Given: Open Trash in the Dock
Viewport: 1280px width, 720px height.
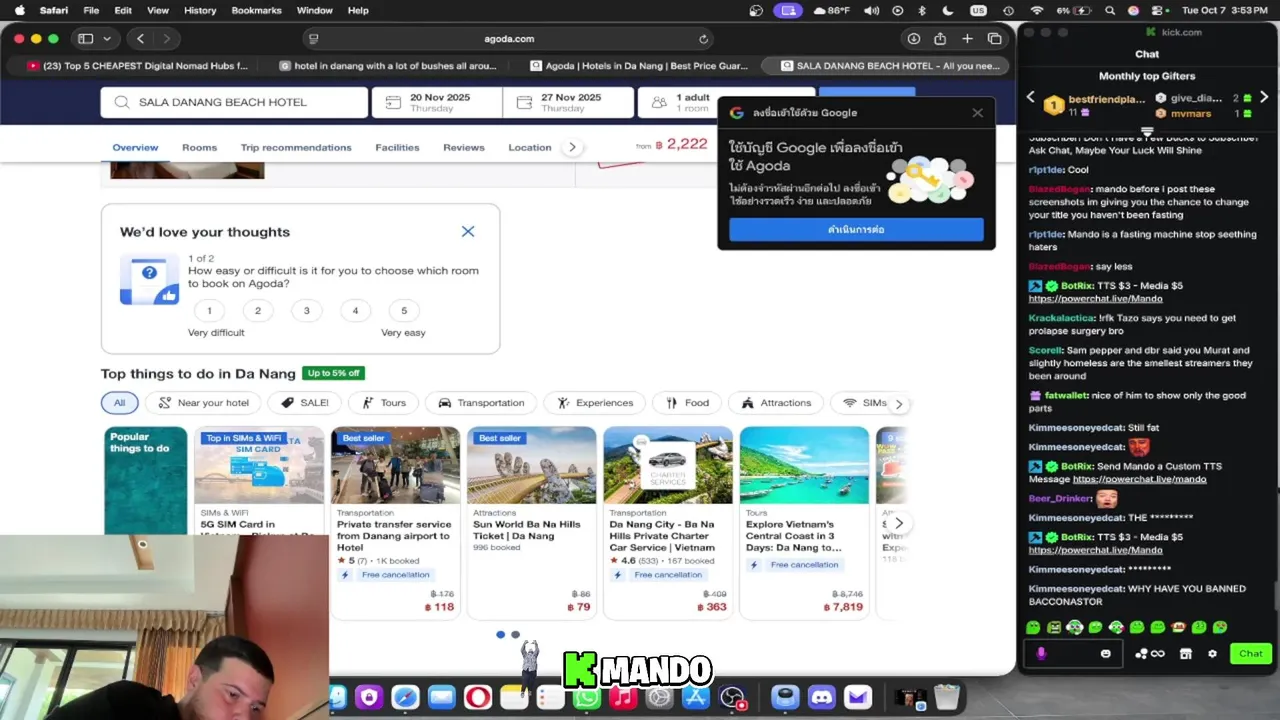Looking at the screenshot, I should click(x=947, y=697).
